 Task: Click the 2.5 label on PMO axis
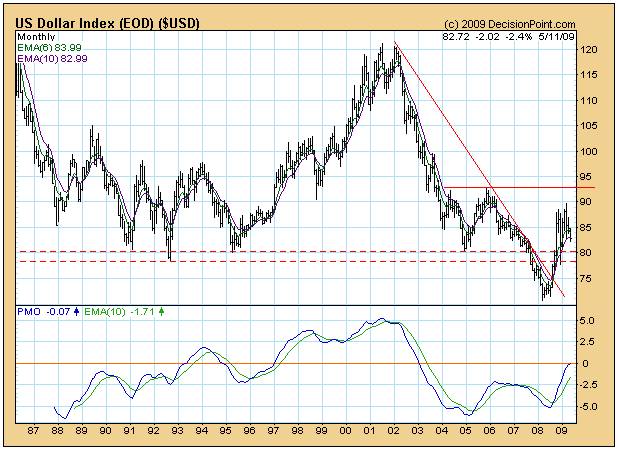588,342
